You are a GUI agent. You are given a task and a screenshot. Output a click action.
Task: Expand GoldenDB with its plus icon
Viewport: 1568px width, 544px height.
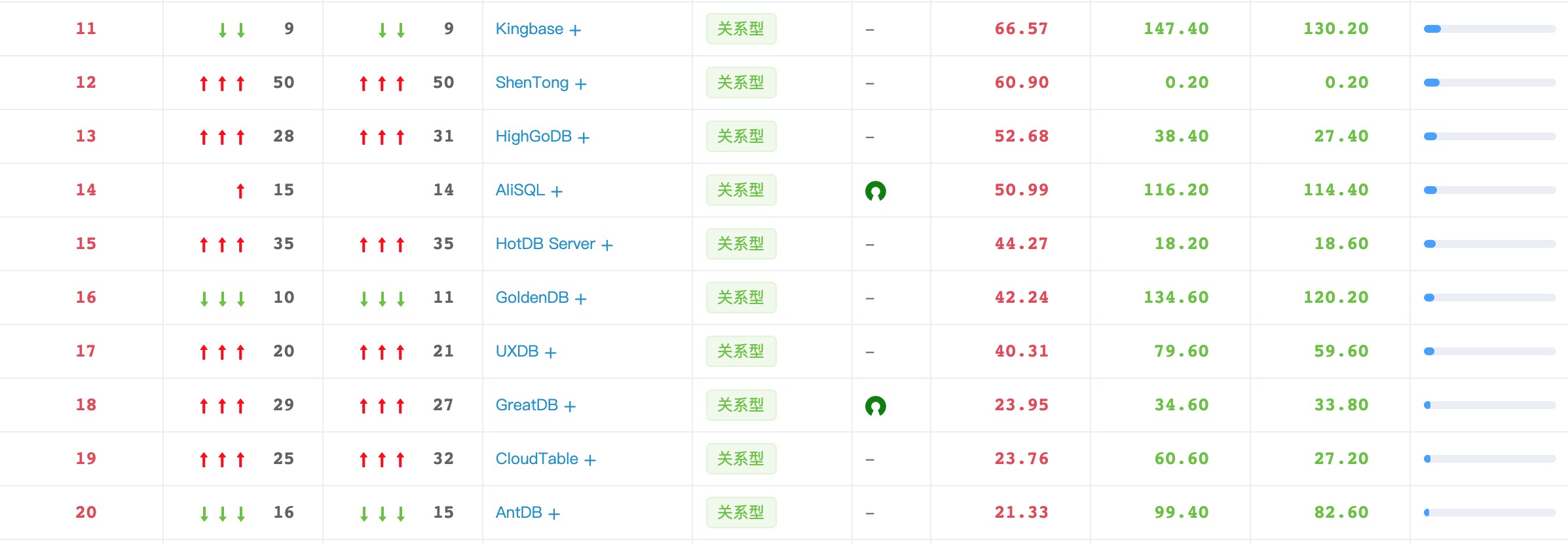580,299
